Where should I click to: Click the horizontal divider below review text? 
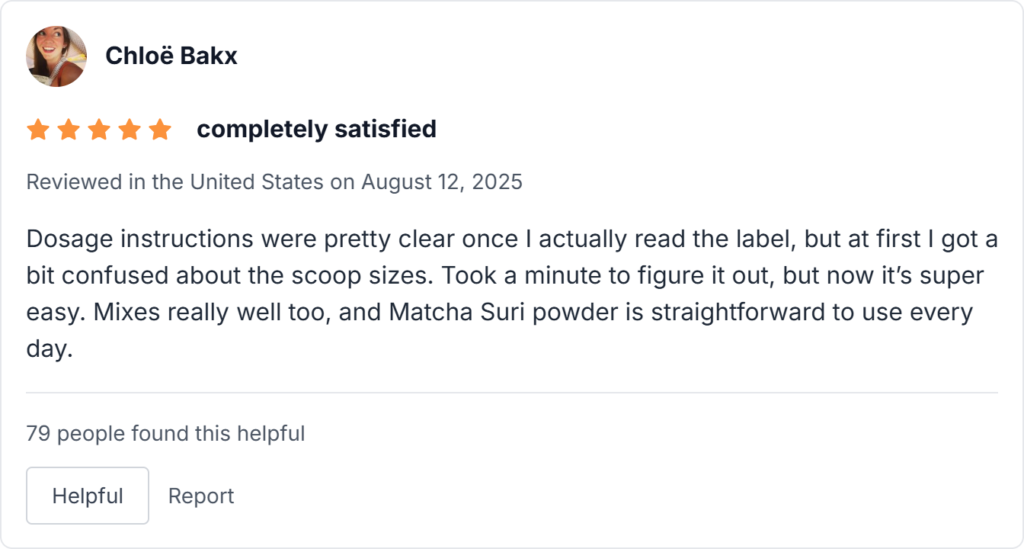click(x=512, y=393)
